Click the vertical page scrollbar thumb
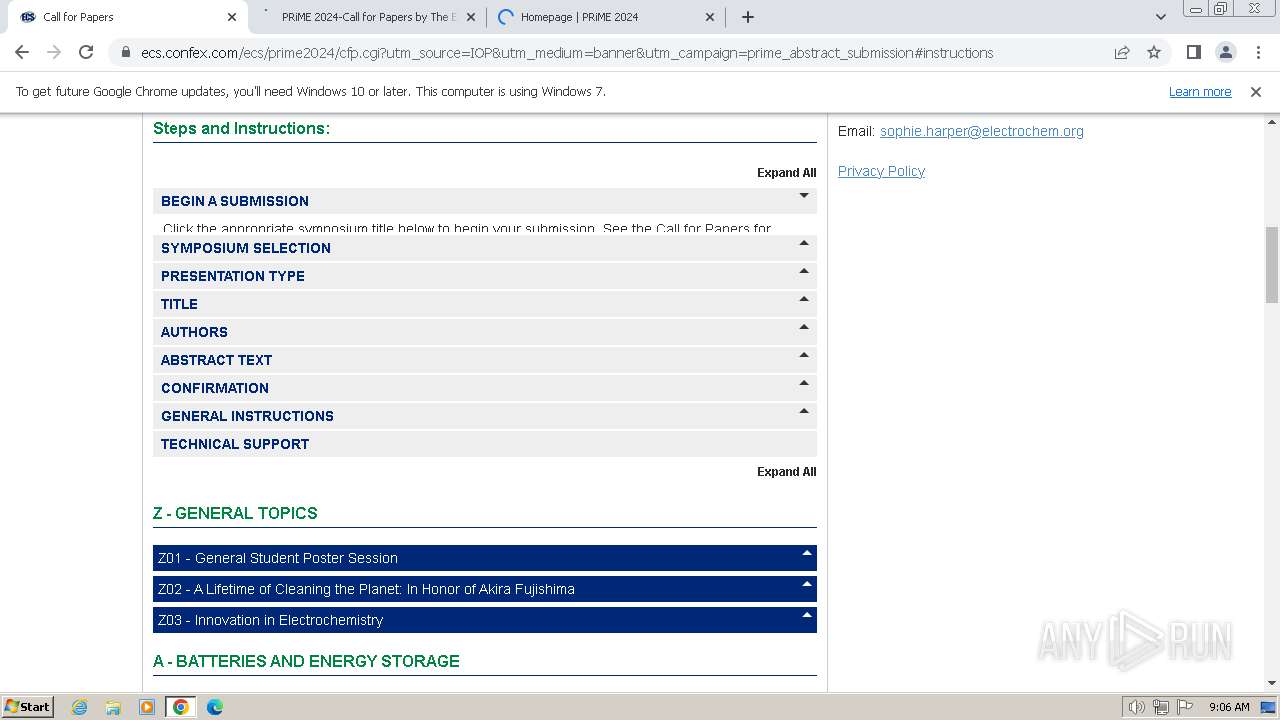 pos(1272,265)
